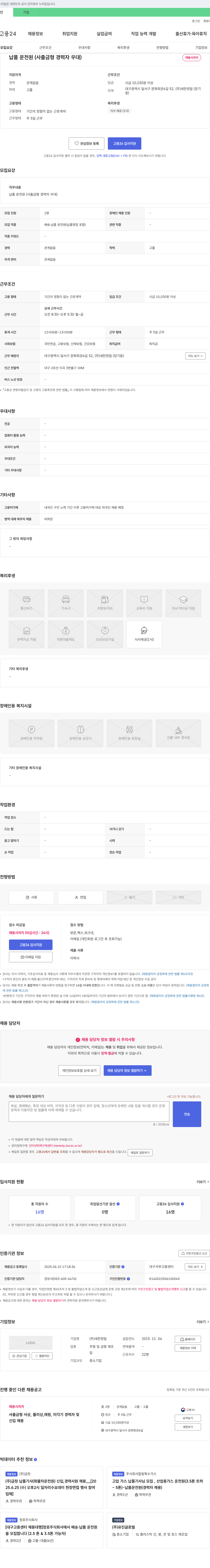Screen dimensions: 210x1568
Task: Open 더보기 next to 입사지원 현황
Action: (203, 1182)
